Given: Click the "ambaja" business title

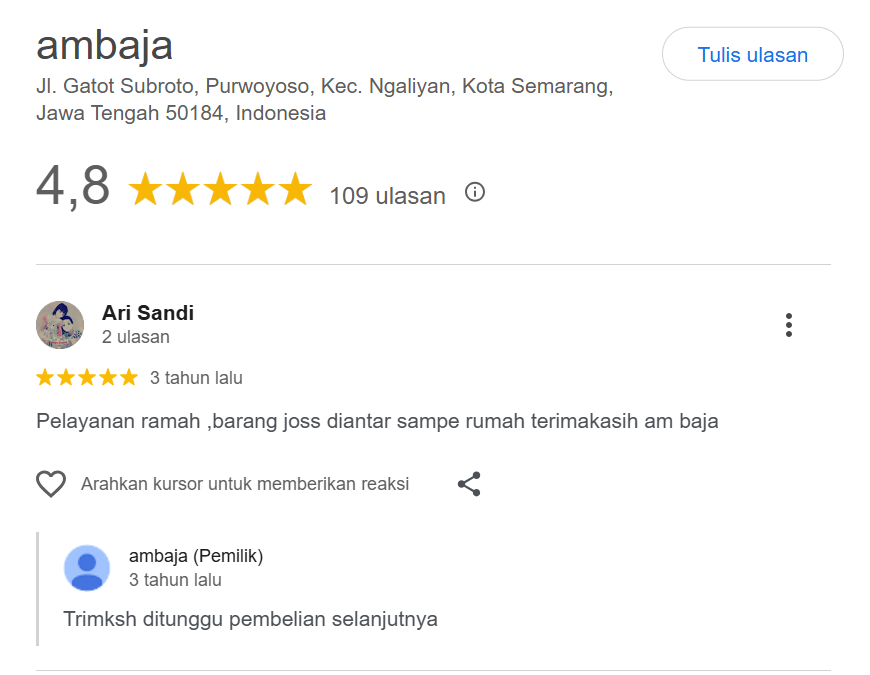Looking at the screenshot, I should tap(105, 46).
